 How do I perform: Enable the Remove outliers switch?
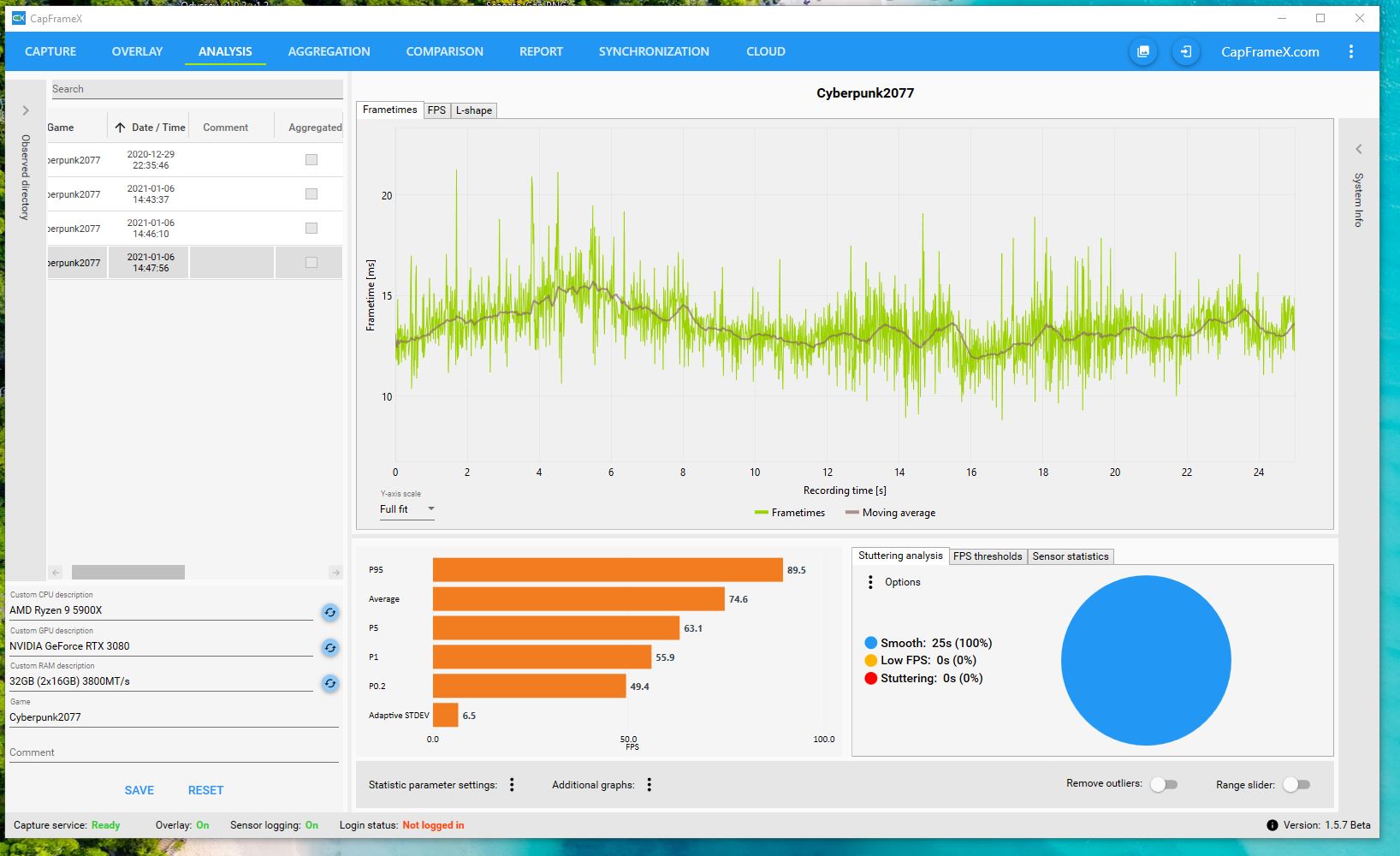1164,785
